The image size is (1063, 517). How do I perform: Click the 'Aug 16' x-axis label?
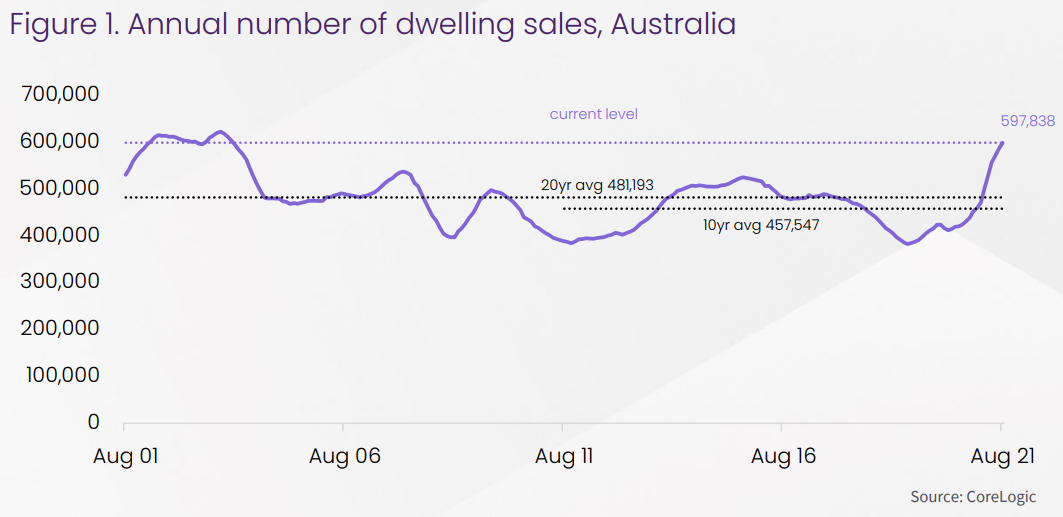(783, 456)
